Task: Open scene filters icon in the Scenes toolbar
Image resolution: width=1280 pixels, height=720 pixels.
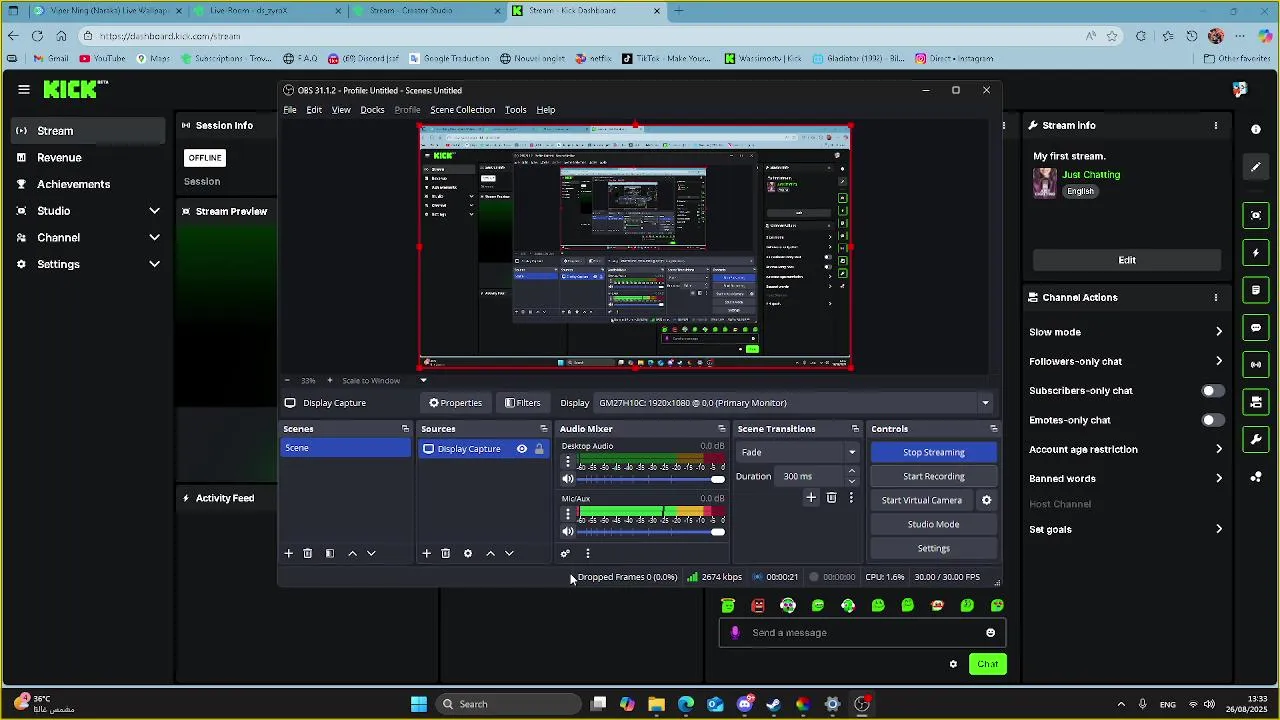Action: 329,553
